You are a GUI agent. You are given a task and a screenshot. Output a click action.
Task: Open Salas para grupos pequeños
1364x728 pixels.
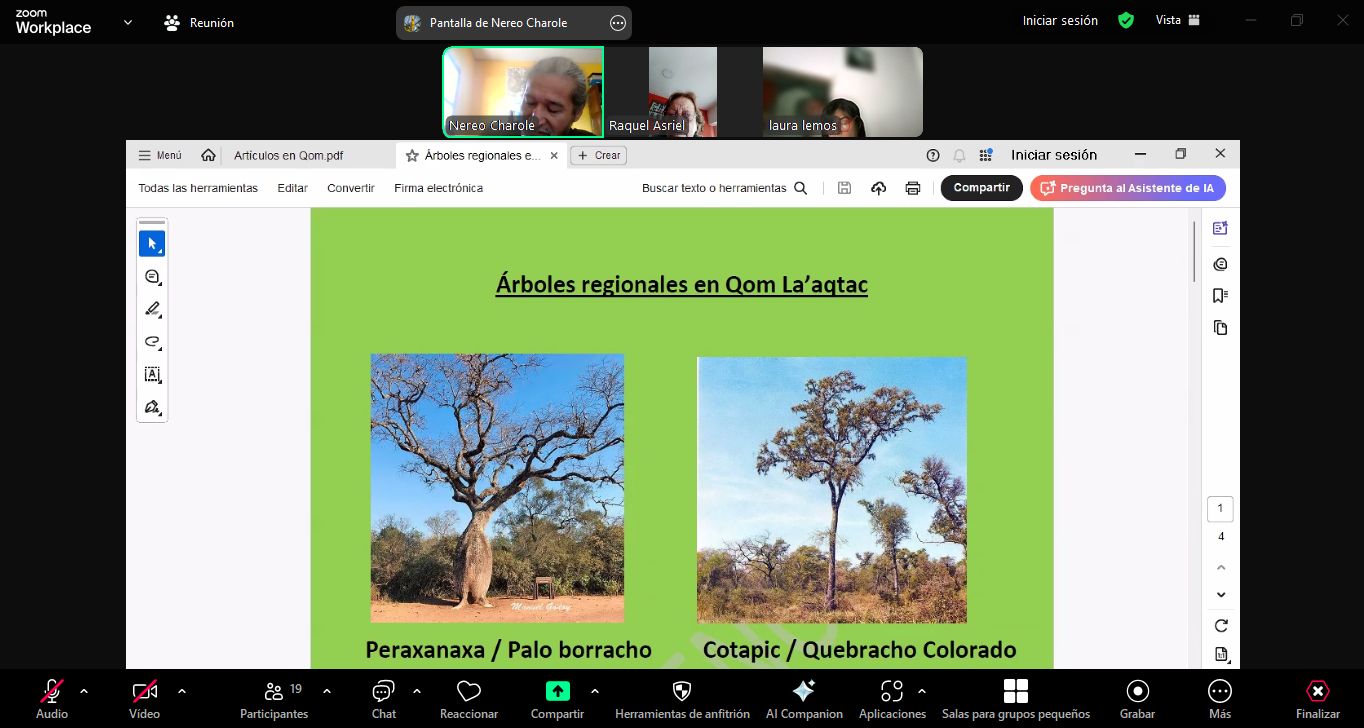click(1015, 692)
